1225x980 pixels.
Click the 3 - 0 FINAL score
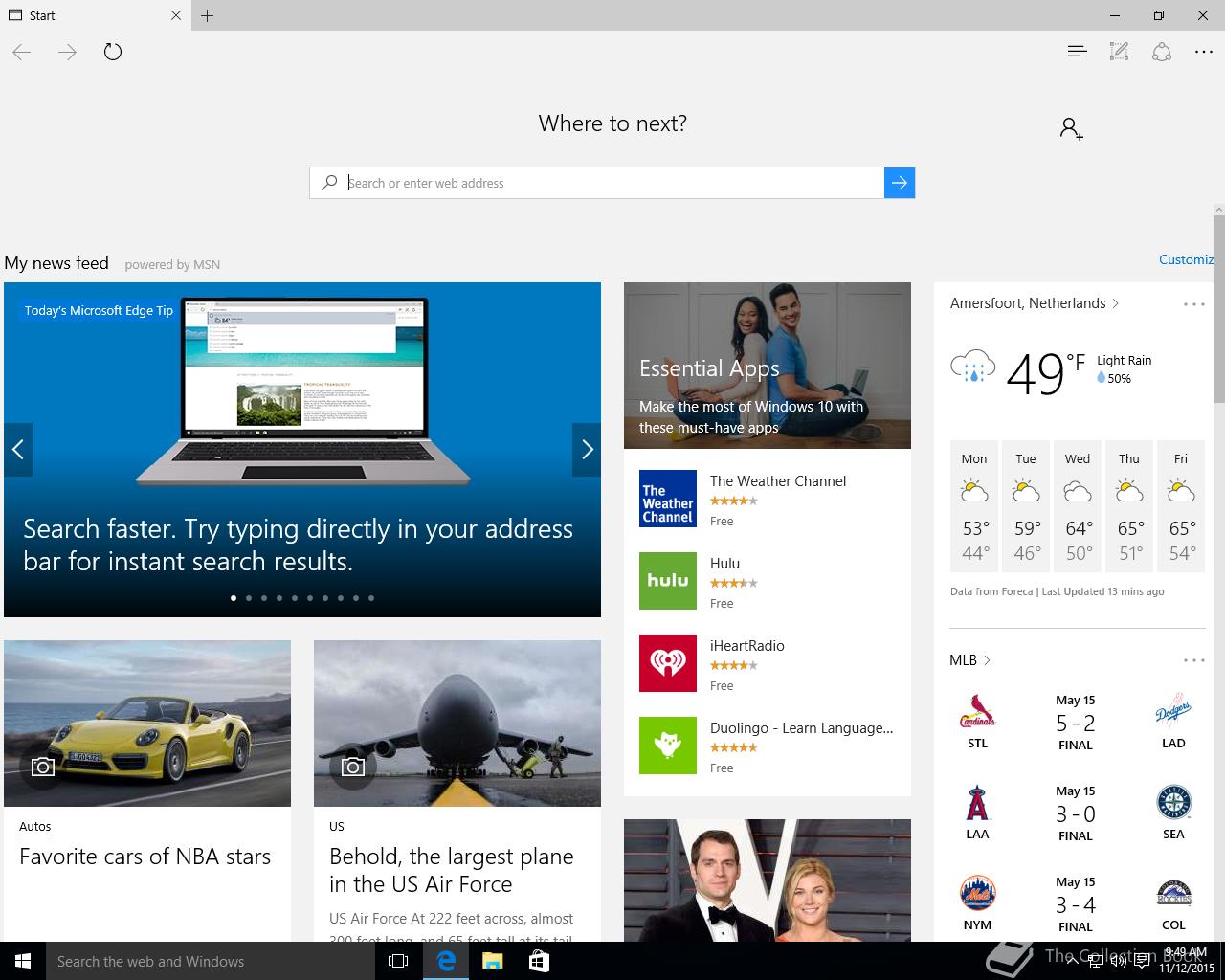(1076, 814)
